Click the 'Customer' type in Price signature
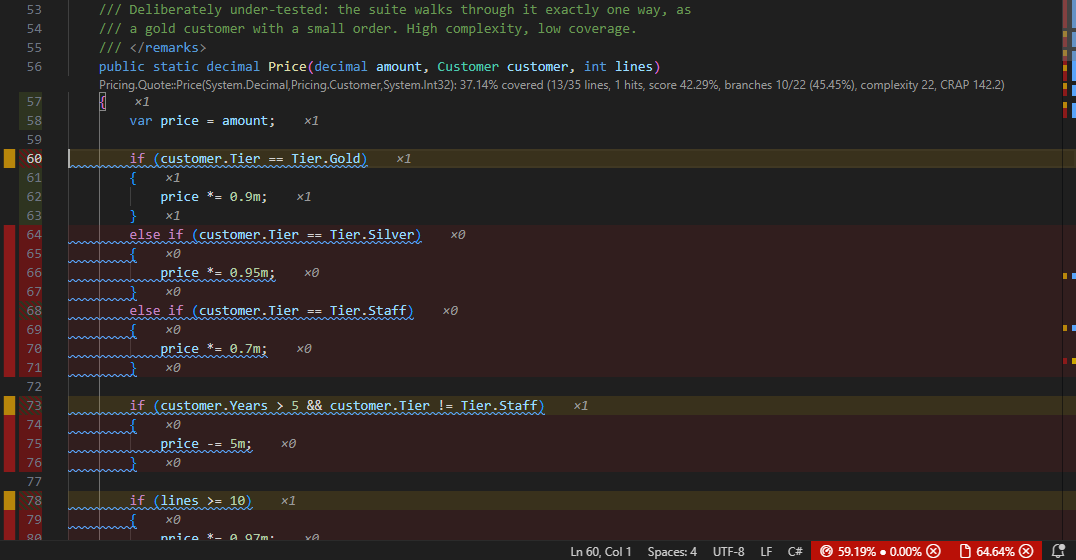The width and height of the screenshot is (1076, 560). click(468, 67)
